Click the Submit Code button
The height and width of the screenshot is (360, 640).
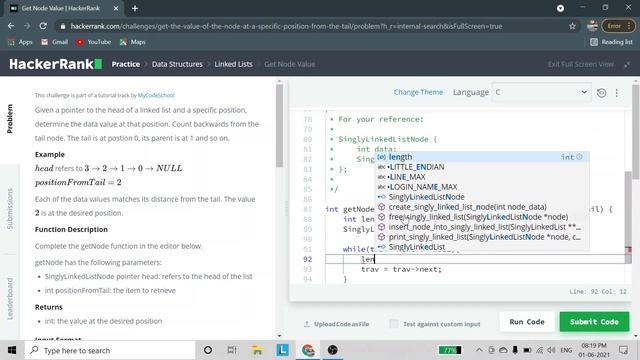tap(594, 322)
